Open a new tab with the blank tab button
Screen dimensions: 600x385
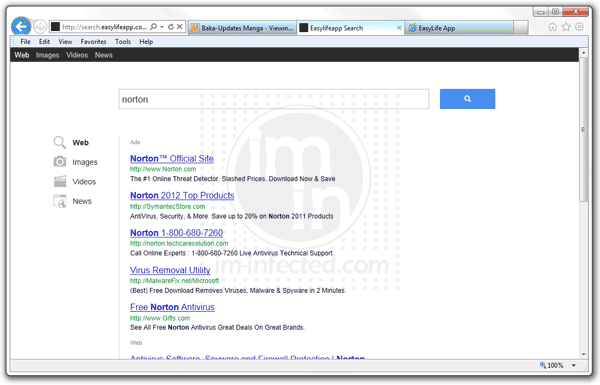(520, 28)
